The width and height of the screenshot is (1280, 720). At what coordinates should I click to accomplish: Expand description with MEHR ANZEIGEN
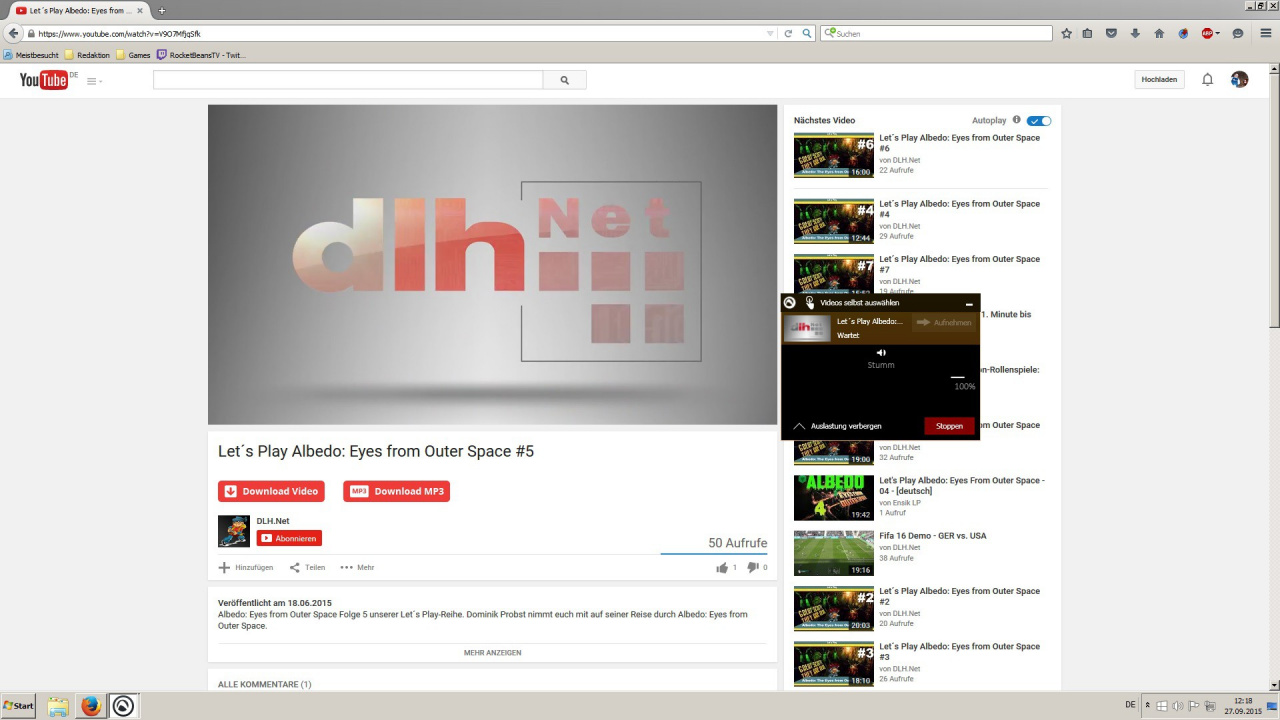pos(492,653)
